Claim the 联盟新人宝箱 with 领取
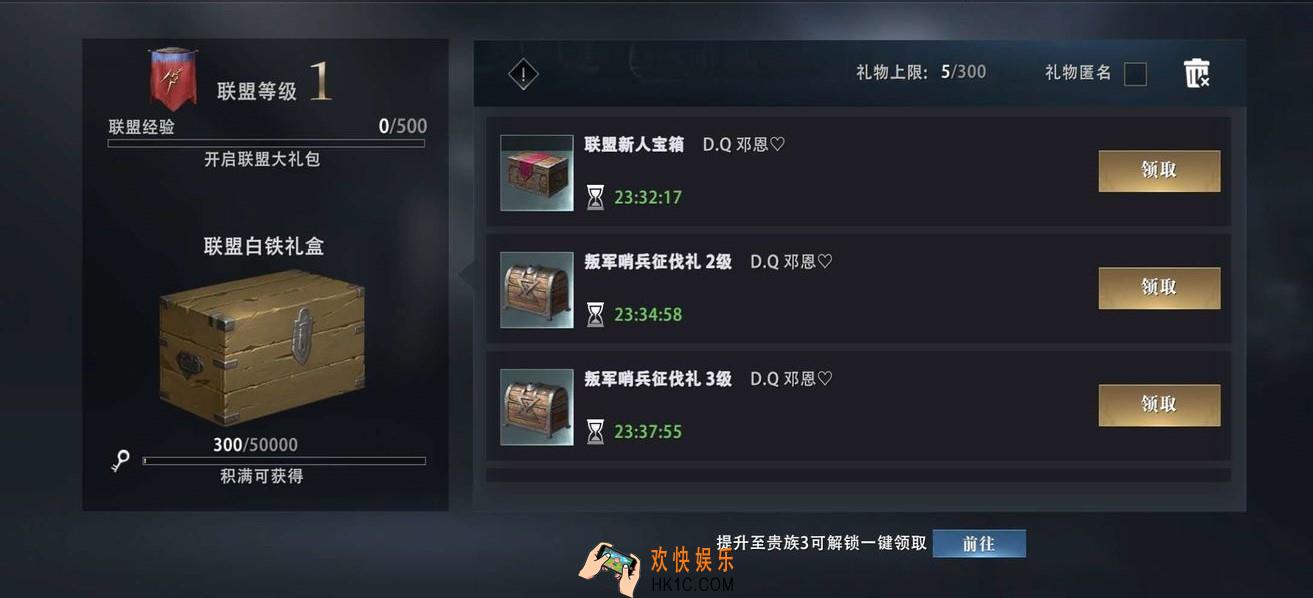This screenshot has width=1313, height=598. [x=1159, y=171]
